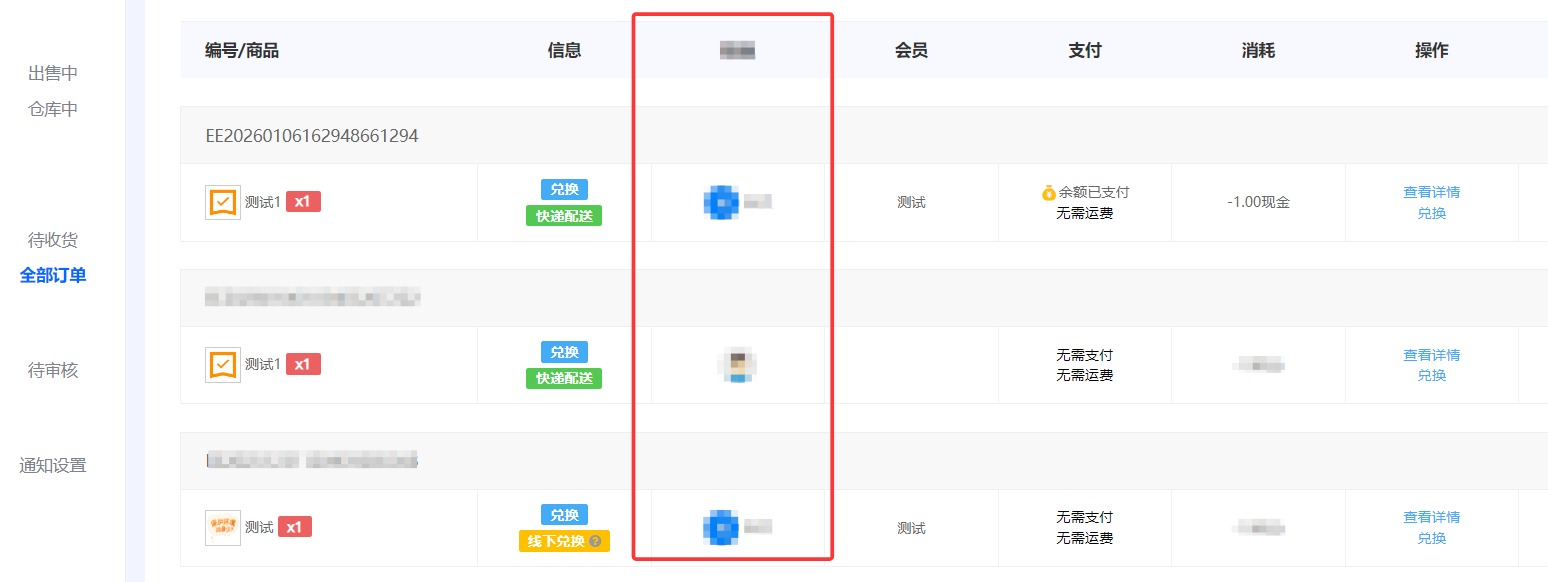Screen dimensions: 1548x582
Task: Select the checkbox in the second order row
Action: [222, 364]
